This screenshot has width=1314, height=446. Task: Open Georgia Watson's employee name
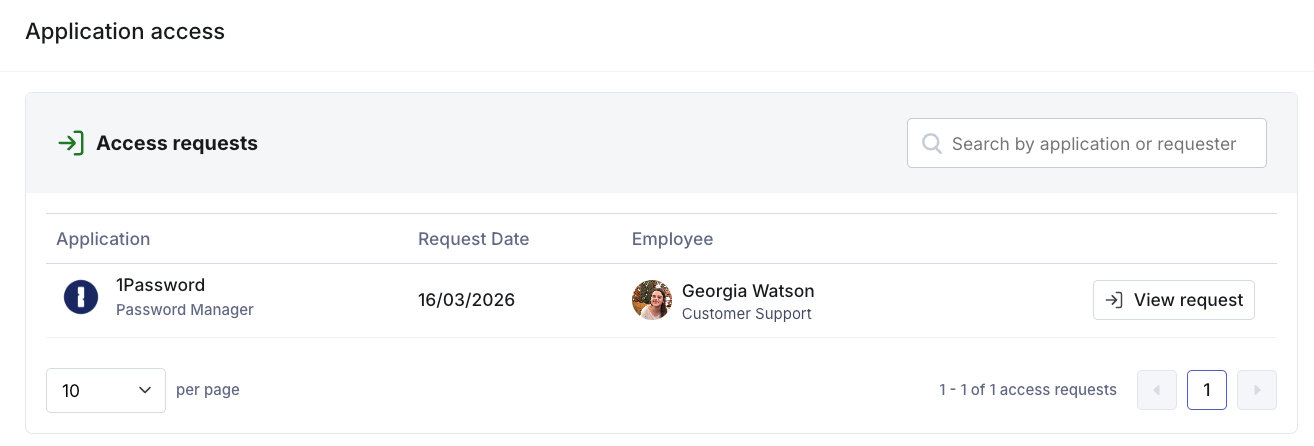[x=748, y=291]
